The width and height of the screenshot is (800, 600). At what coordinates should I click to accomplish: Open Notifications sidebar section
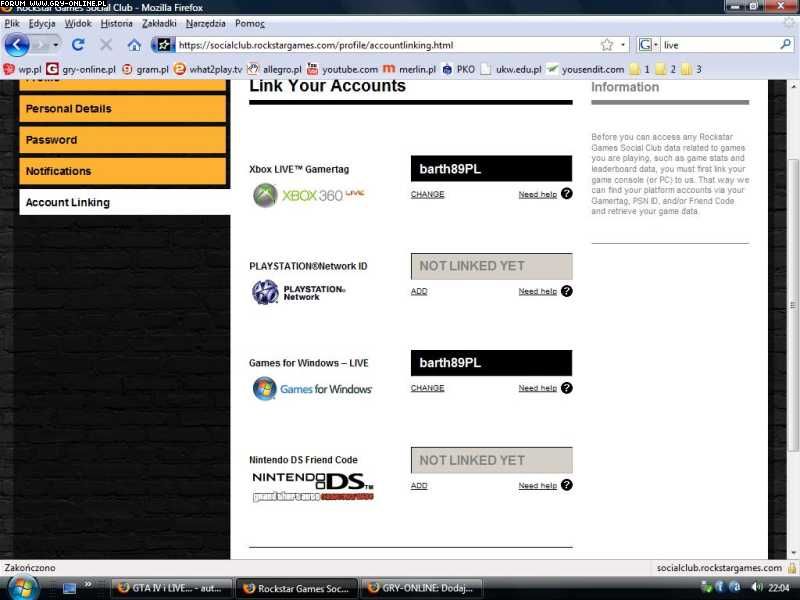[x=122, y=170]
